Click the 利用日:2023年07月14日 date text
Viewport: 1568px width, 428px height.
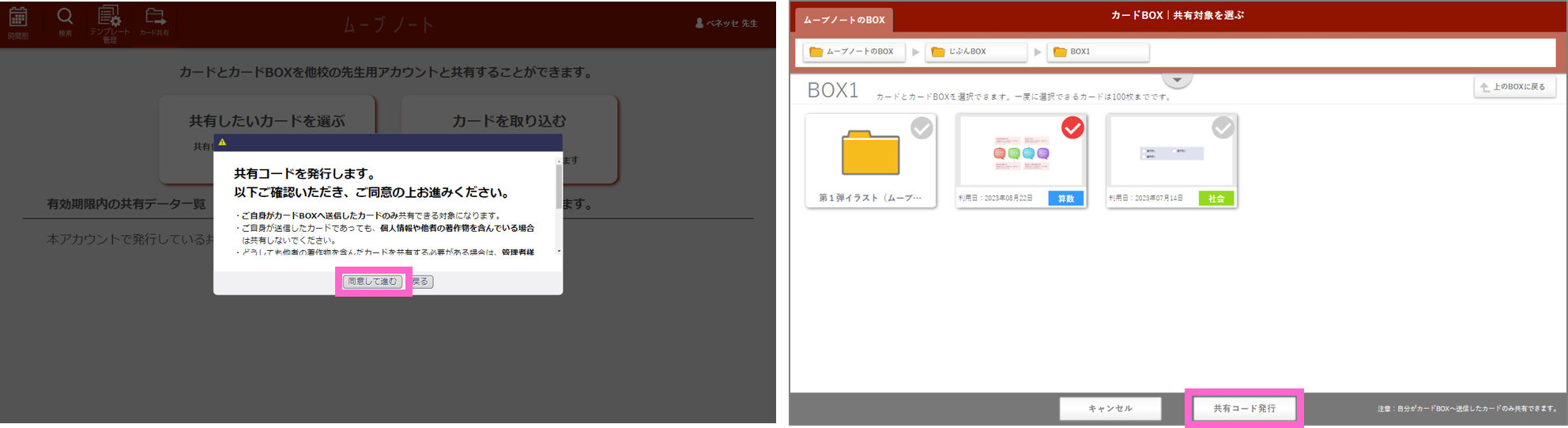1146,199
